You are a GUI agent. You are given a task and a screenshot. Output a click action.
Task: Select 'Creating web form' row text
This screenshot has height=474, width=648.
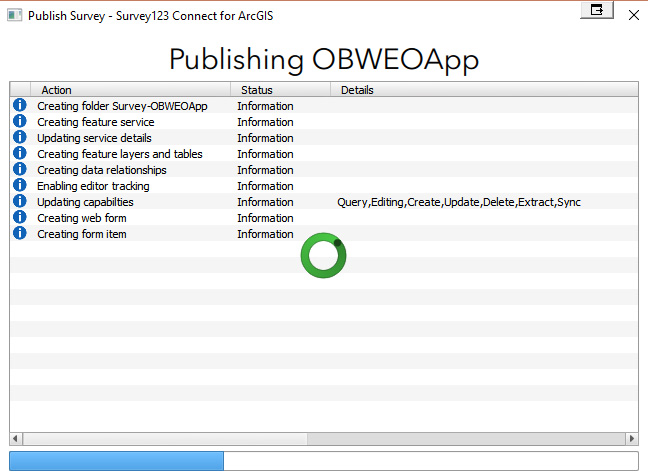(x=82, y=218)
